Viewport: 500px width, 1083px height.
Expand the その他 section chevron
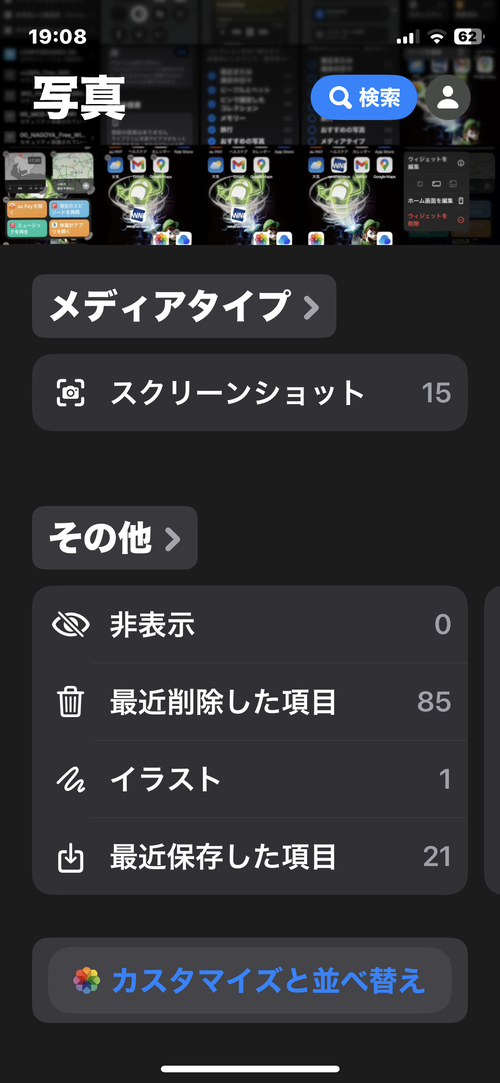tap(173, 539)
